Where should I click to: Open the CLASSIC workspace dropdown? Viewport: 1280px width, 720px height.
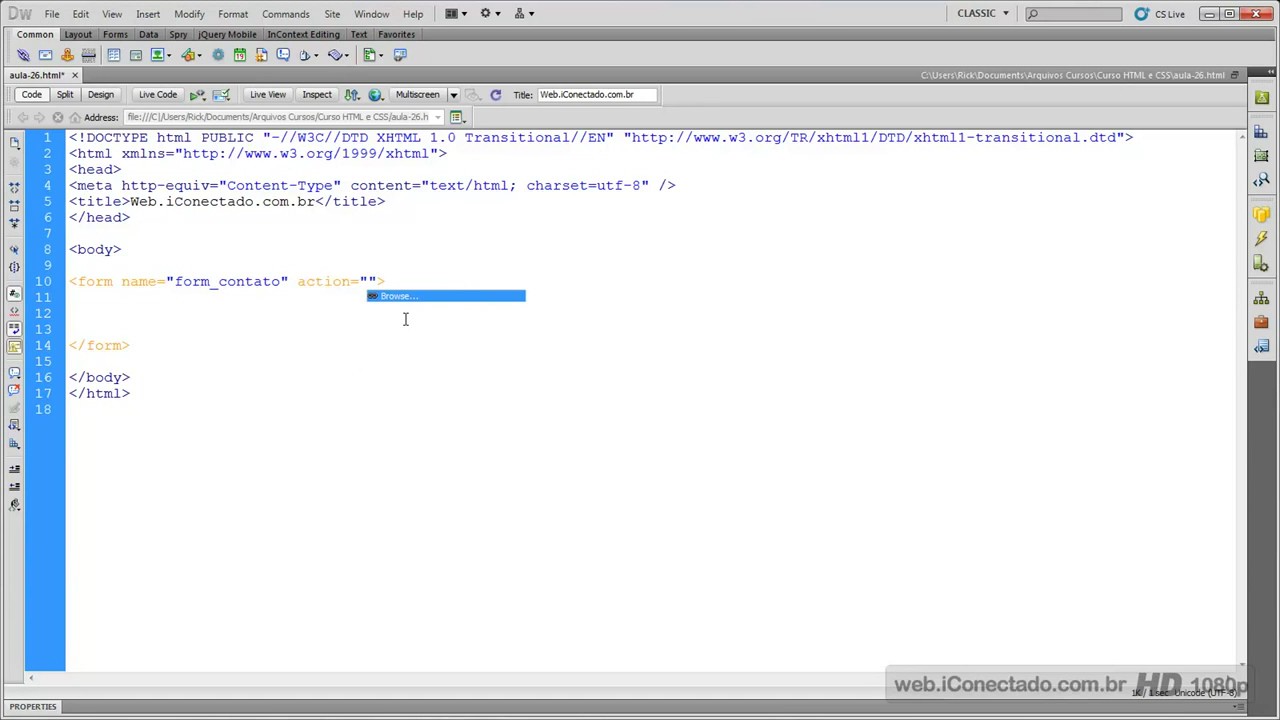984,14
